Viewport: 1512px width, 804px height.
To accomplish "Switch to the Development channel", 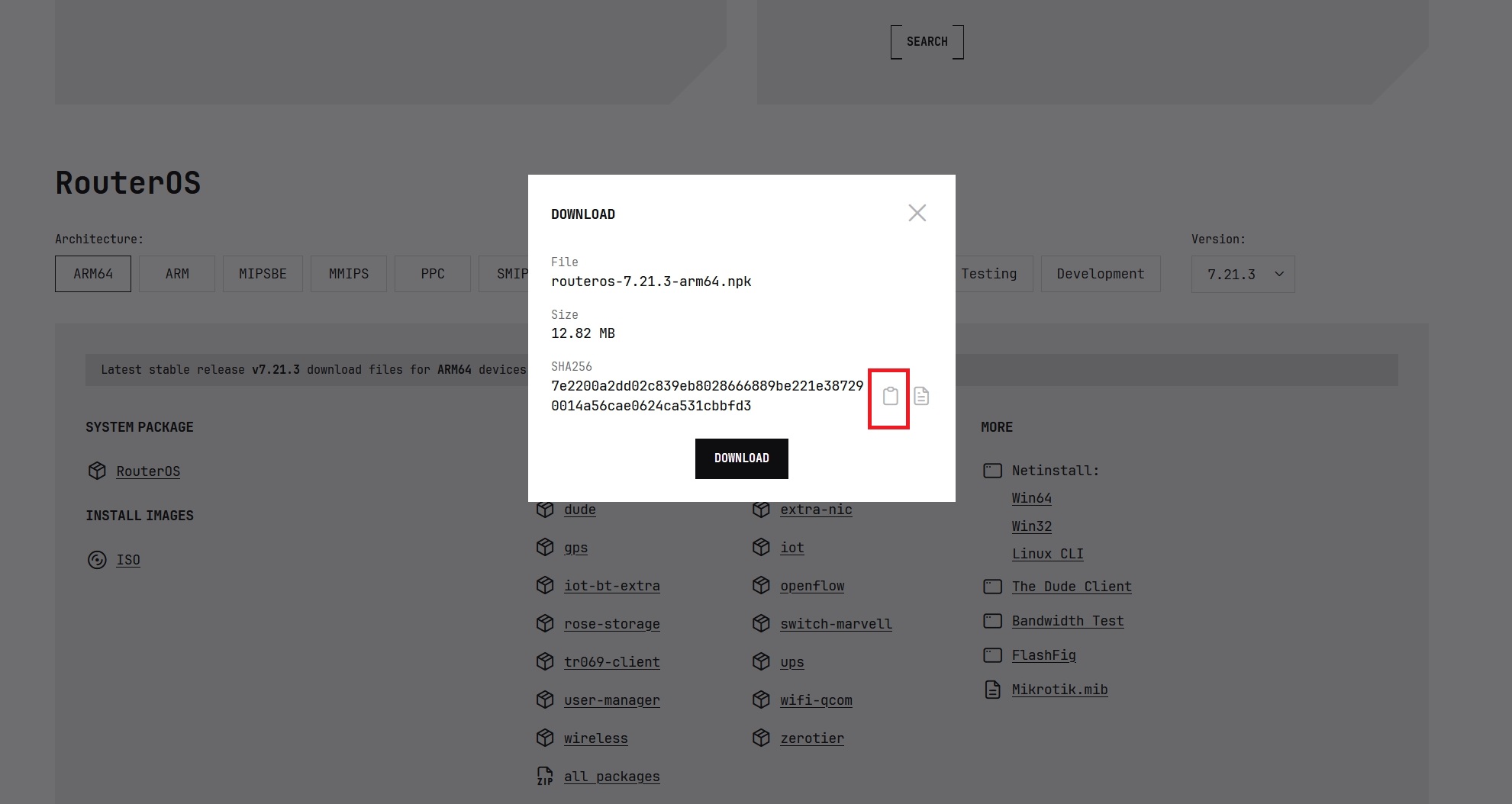I will click(1101, 274).
